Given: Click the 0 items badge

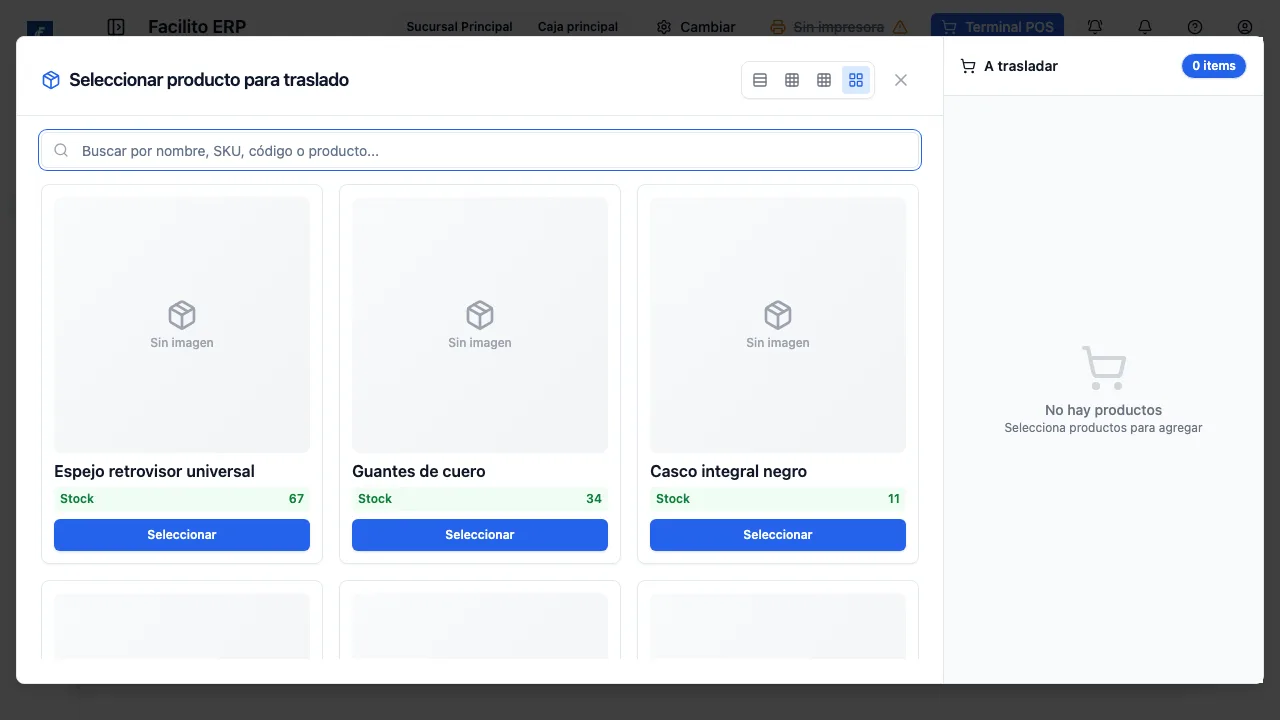Looking at the screenshot, I should coord(1214,66).
